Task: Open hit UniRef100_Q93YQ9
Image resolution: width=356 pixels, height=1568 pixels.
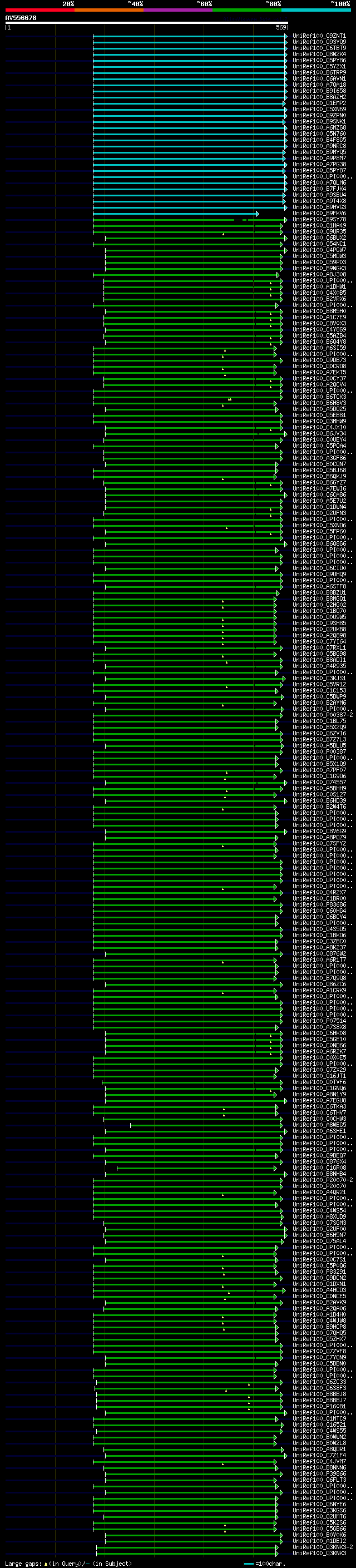Action: pos(319,42)
